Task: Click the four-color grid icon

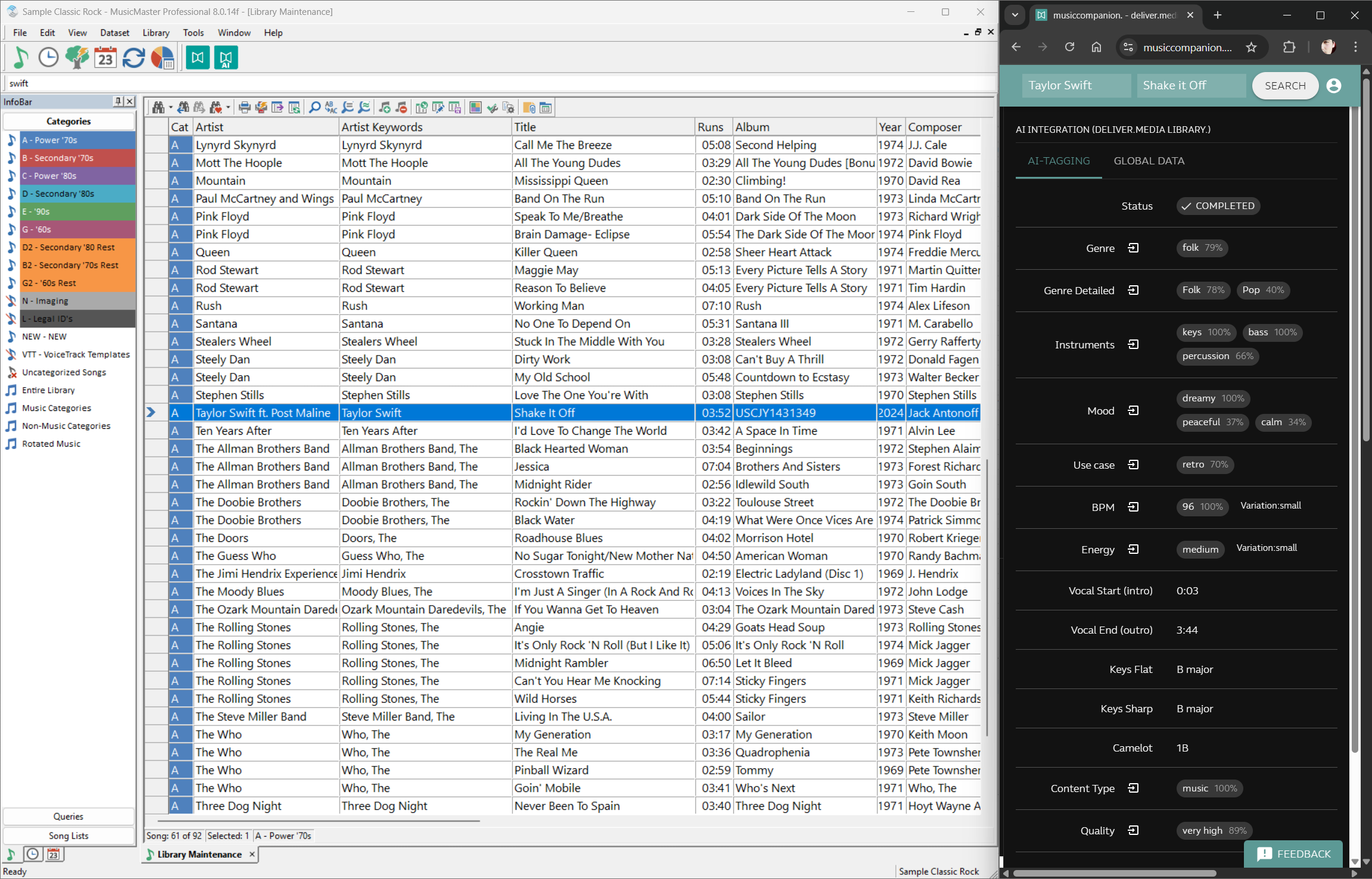Action: click(475, 108)
